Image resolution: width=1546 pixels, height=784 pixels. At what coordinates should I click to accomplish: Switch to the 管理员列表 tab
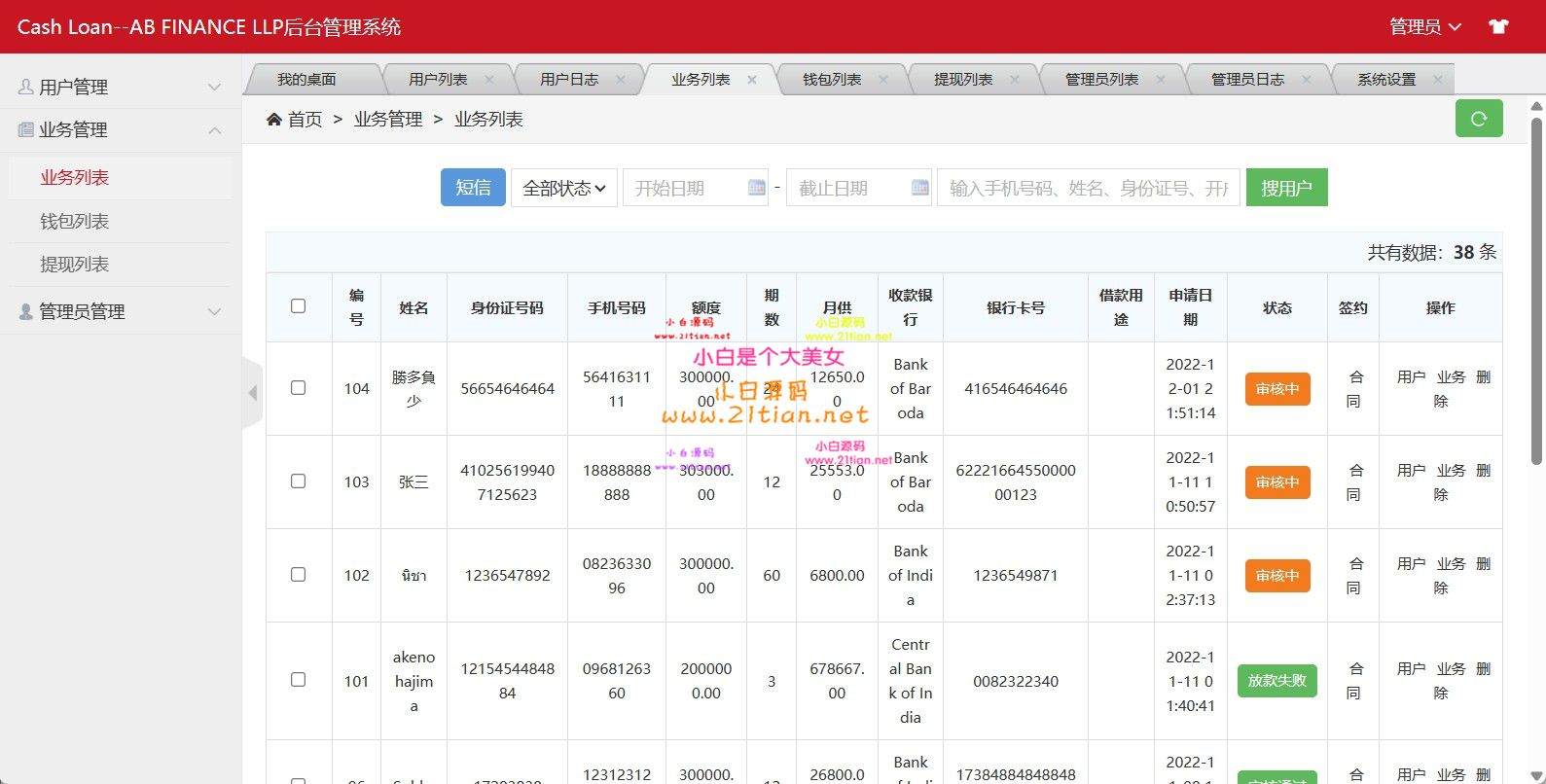coord(1101,80)
